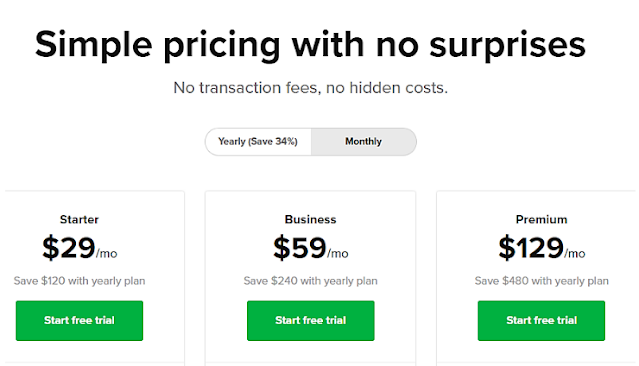
Task: Click the word 'surprises' in the headline
Action: point(507,46)
